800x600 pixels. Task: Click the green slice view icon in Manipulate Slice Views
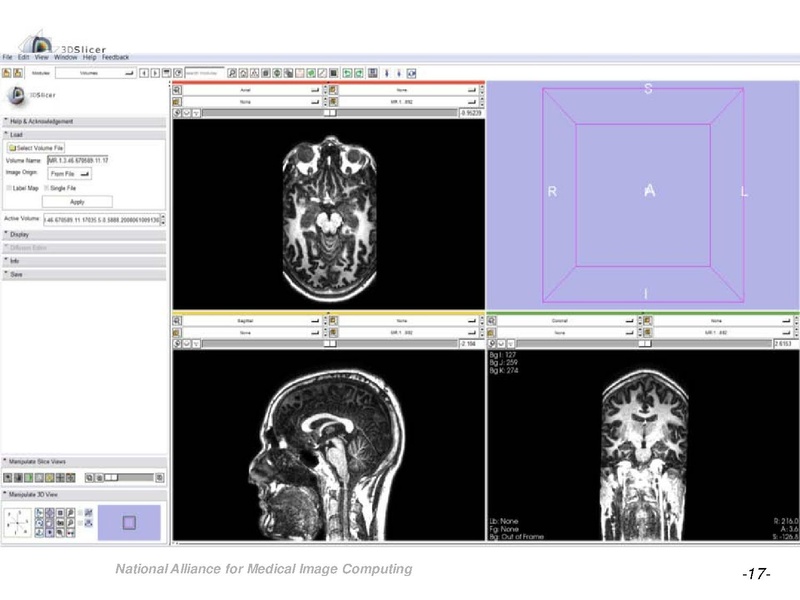point(29,478)
